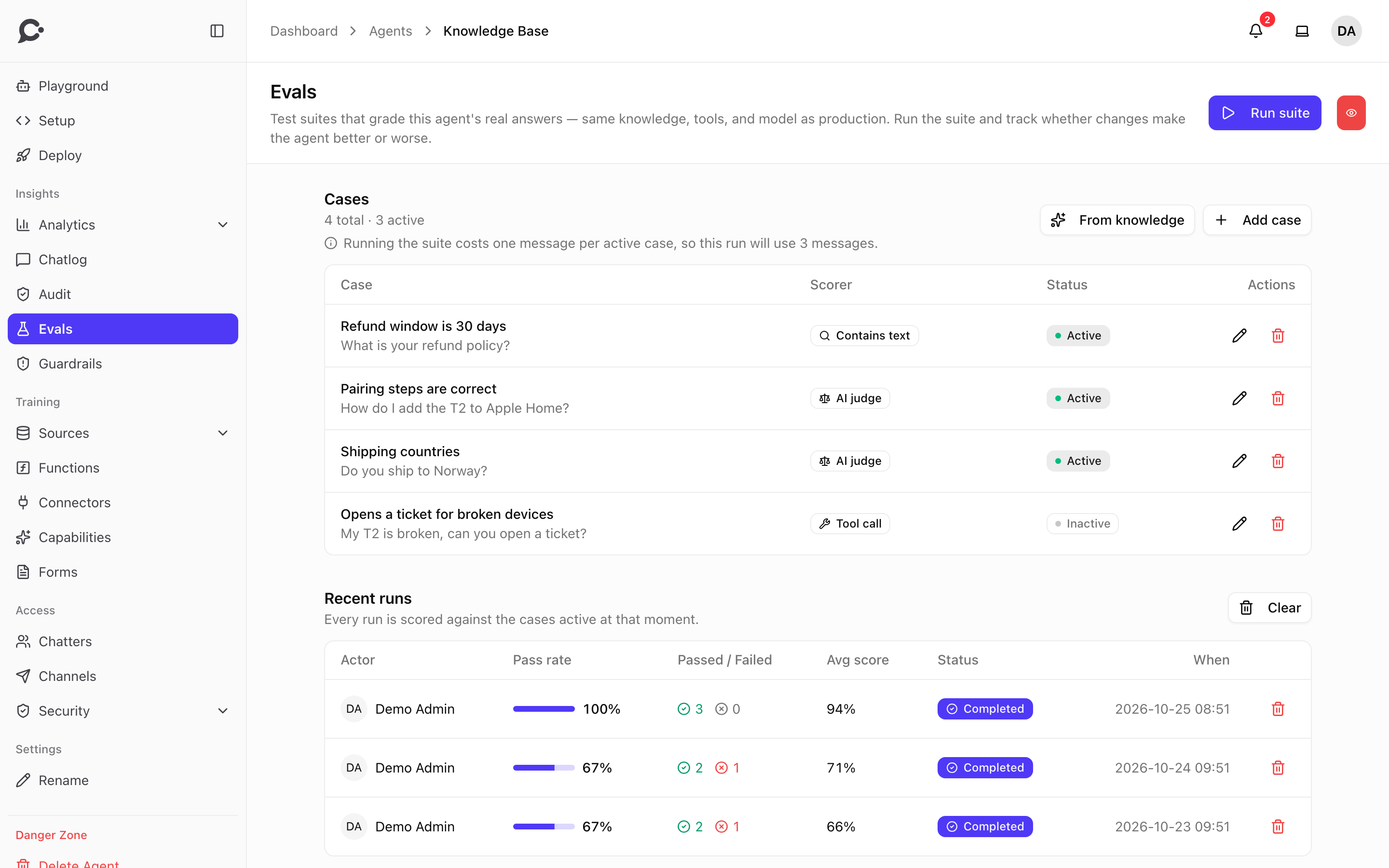This screenshot has width=1389, height=868.
Task: Open notifications bell
Action: point(1256,31)
